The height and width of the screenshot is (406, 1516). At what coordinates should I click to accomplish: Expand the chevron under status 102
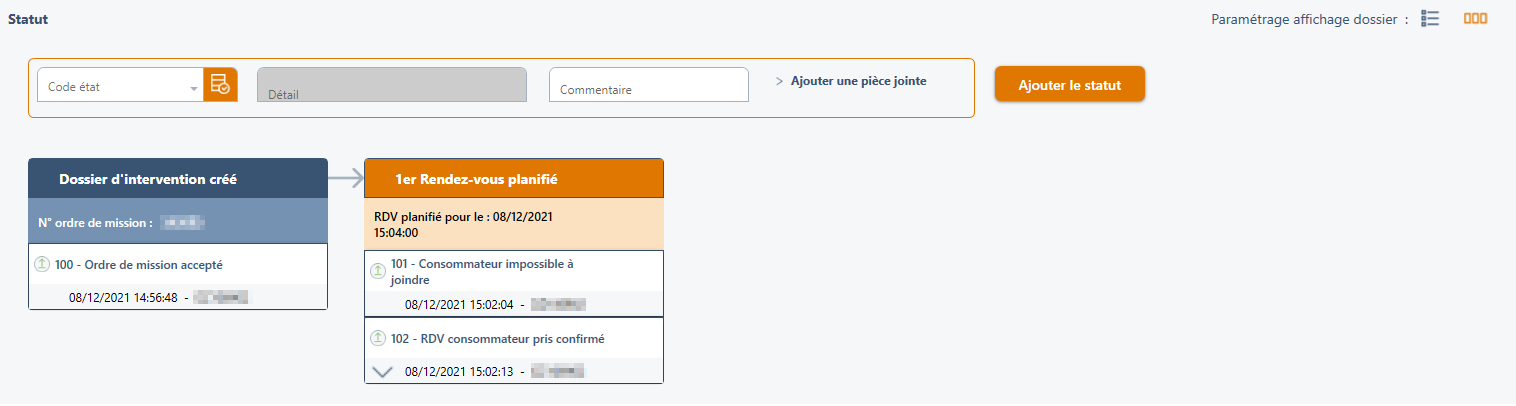(x=382, y=372)
